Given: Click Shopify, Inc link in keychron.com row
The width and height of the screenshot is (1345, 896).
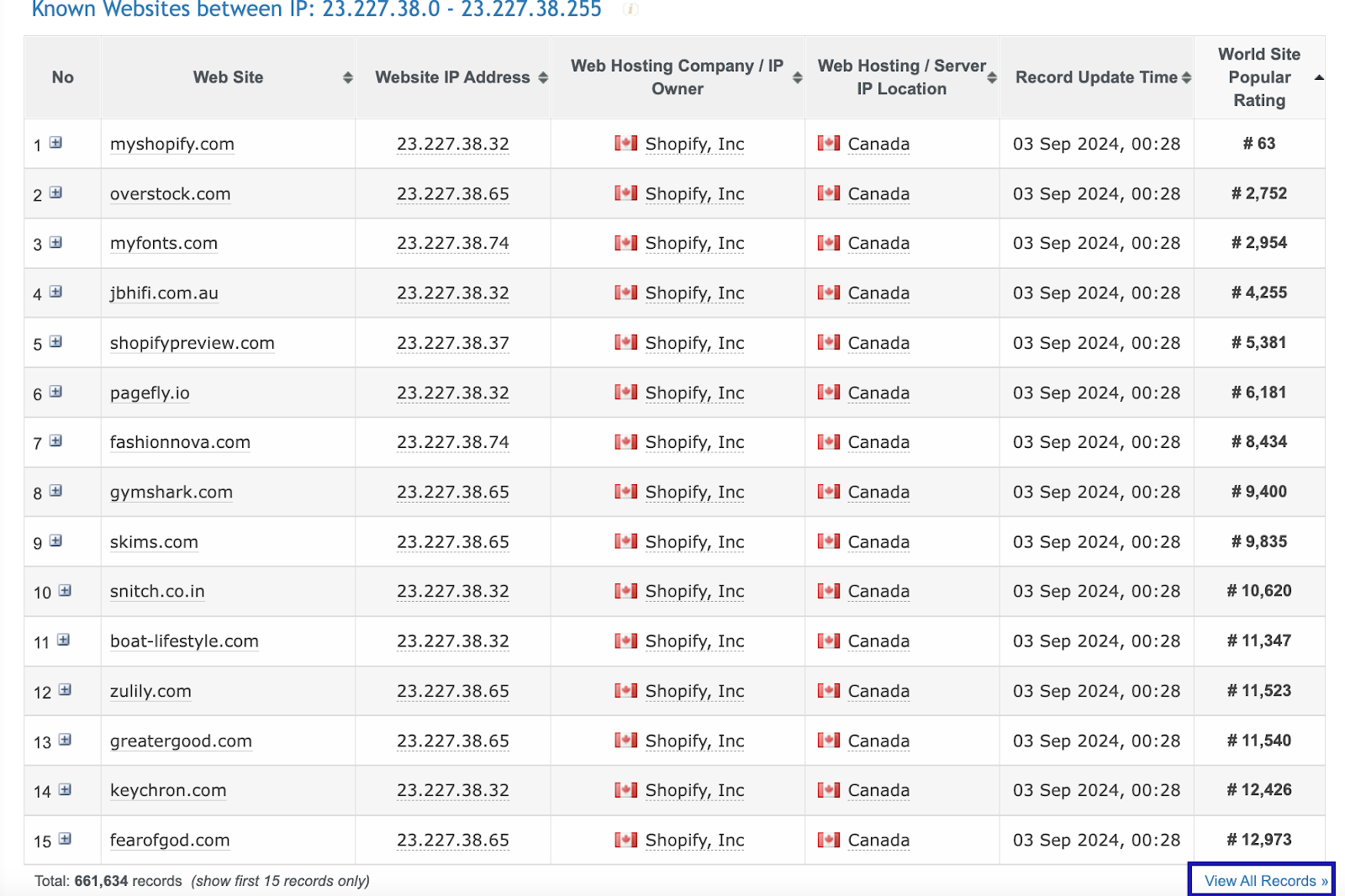Looking at the screenshot, I should 694,790.
